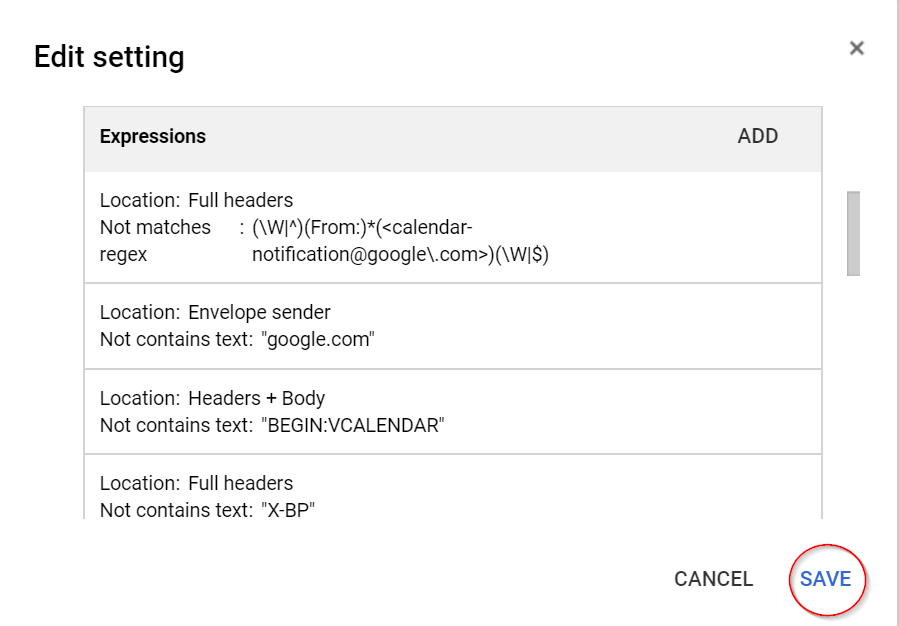Image resolution: width=899 pixels, height=626 pixels.
Task: Click ADD to add an expression
Action: coord(757,137)
